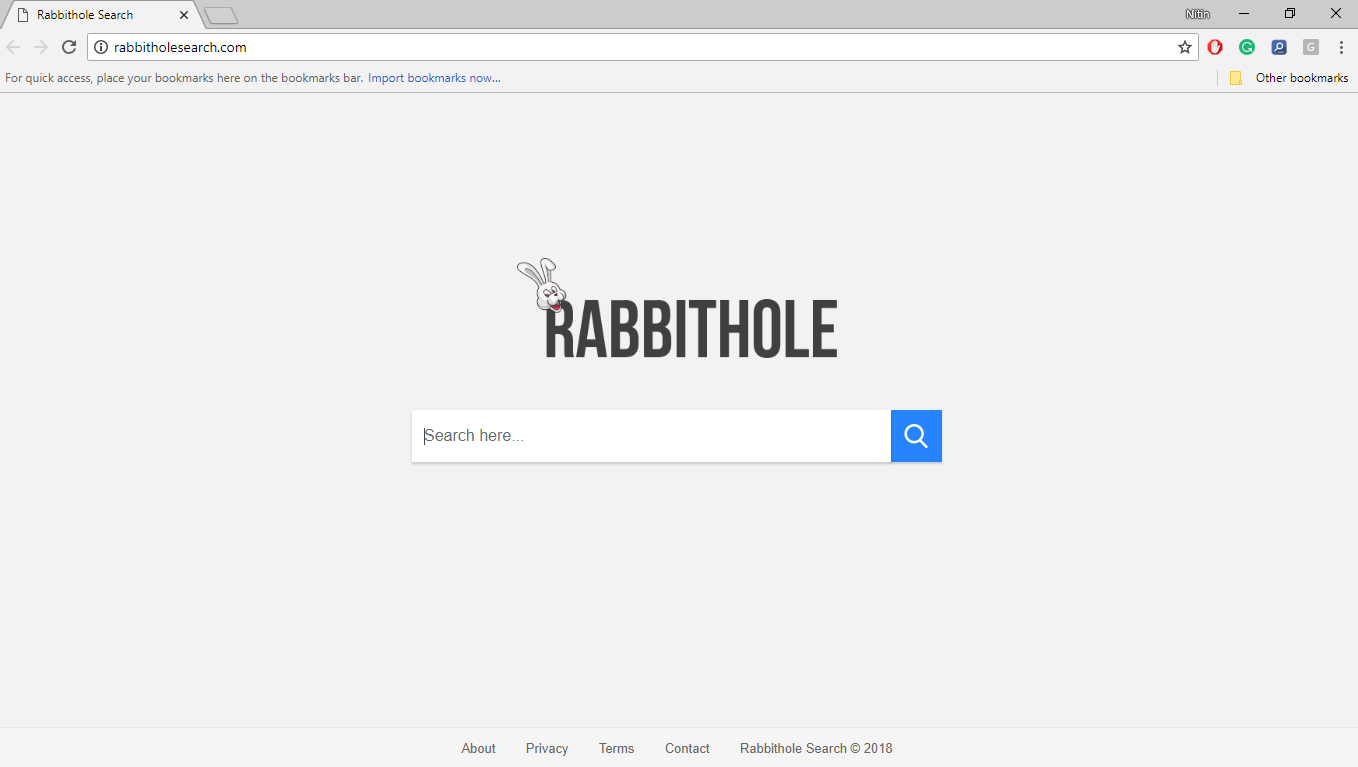Open the Chrome menu via three-dot icon
Image resolution: width=1358 pixels, height=767 pixels.
pyautogui.click(x=1341, y=46)
